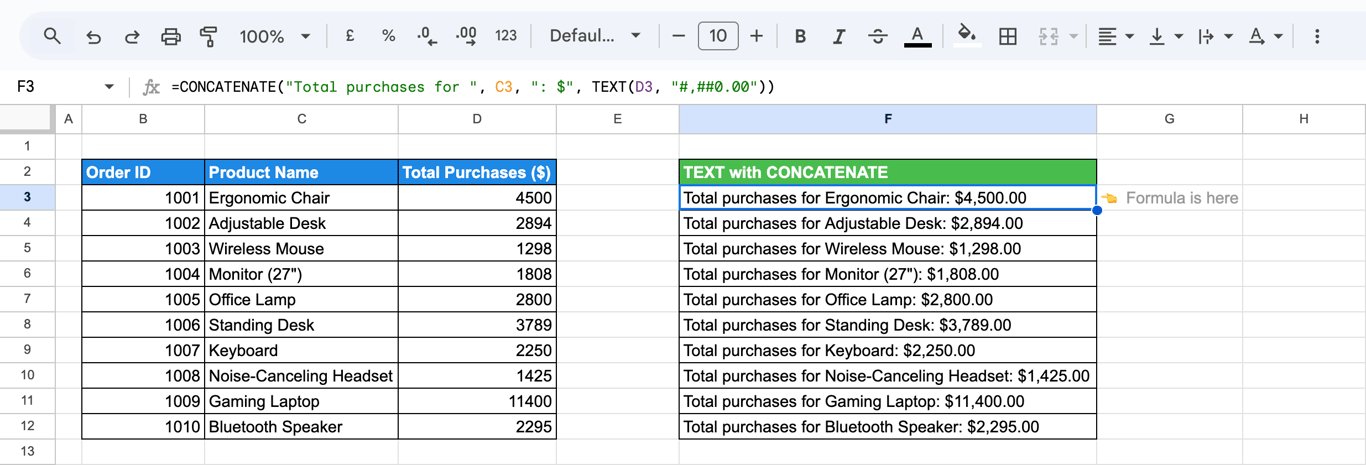Open the Name box dropdown arrow
This screenshot has height=465, width=1366.
point(109,87)
